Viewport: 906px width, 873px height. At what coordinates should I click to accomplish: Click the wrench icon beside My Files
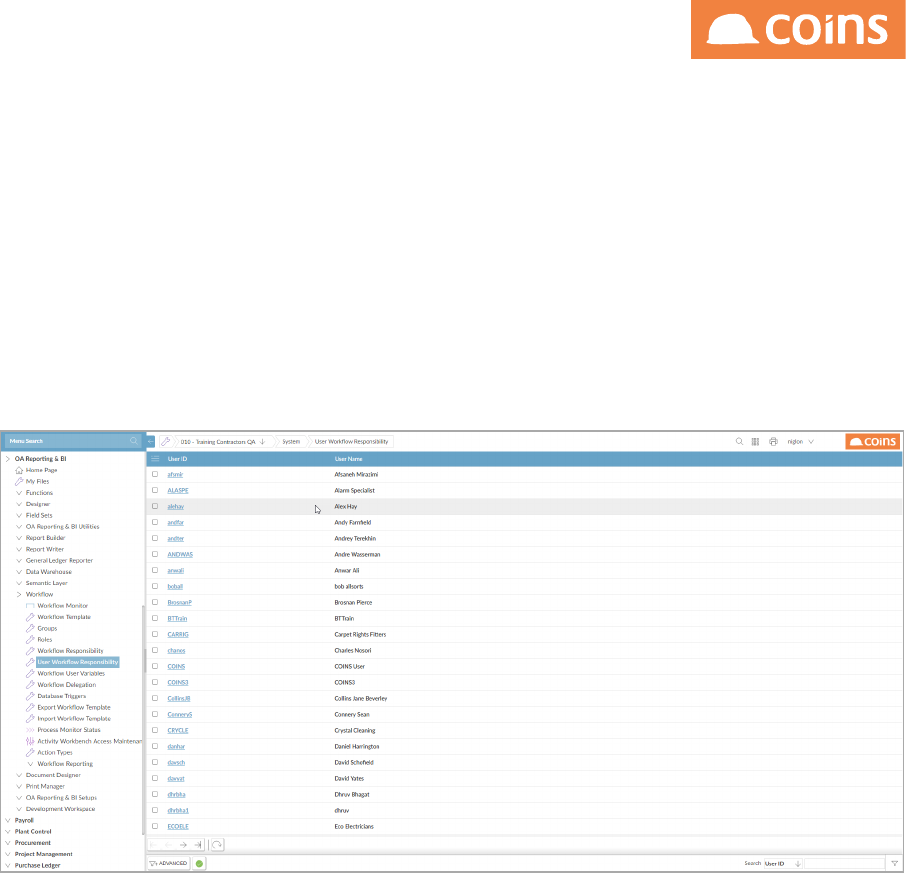(x=19, y=481)
